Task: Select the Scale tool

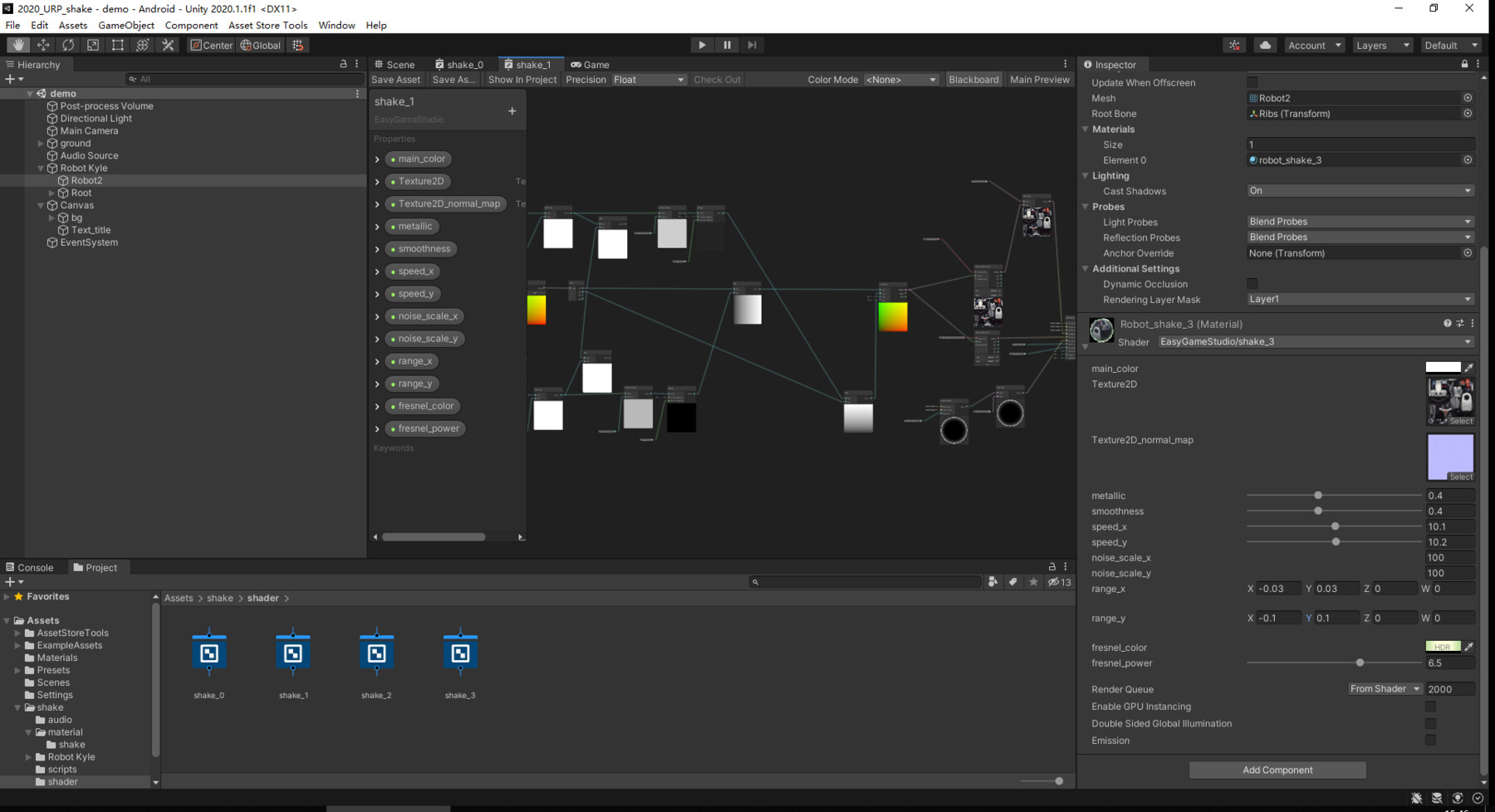Action: (92, 45)
